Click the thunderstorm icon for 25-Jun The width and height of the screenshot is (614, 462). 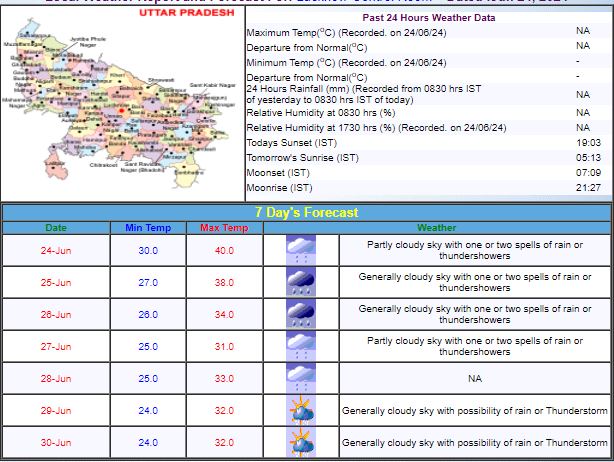click(x=301, y=282)
